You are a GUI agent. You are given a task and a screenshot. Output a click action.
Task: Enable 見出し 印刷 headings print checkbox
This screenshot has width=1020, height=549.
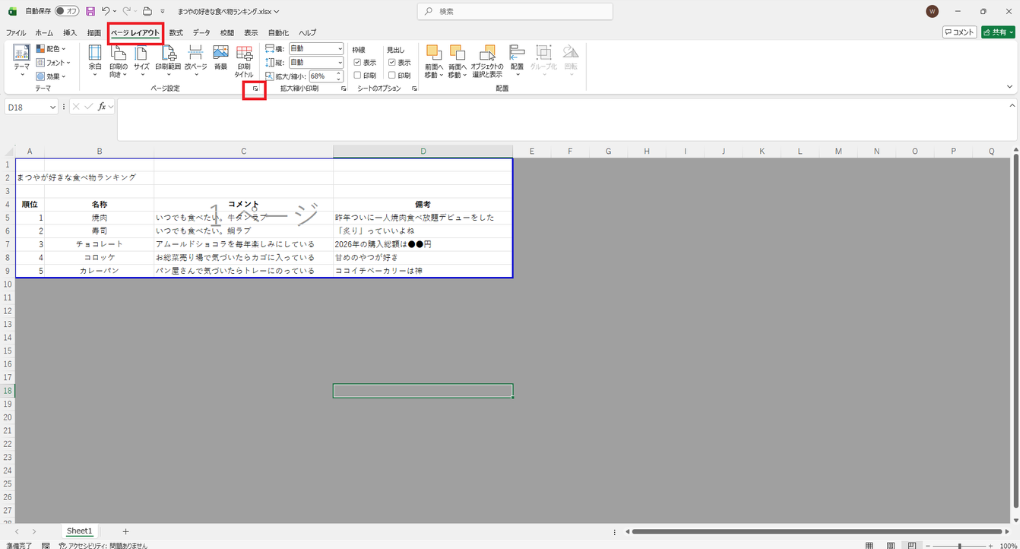[x=392, y=75]
